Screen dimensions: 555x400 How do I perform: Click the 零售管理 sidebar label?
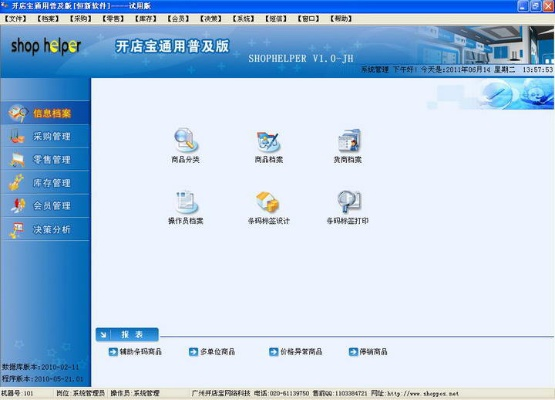52,160
